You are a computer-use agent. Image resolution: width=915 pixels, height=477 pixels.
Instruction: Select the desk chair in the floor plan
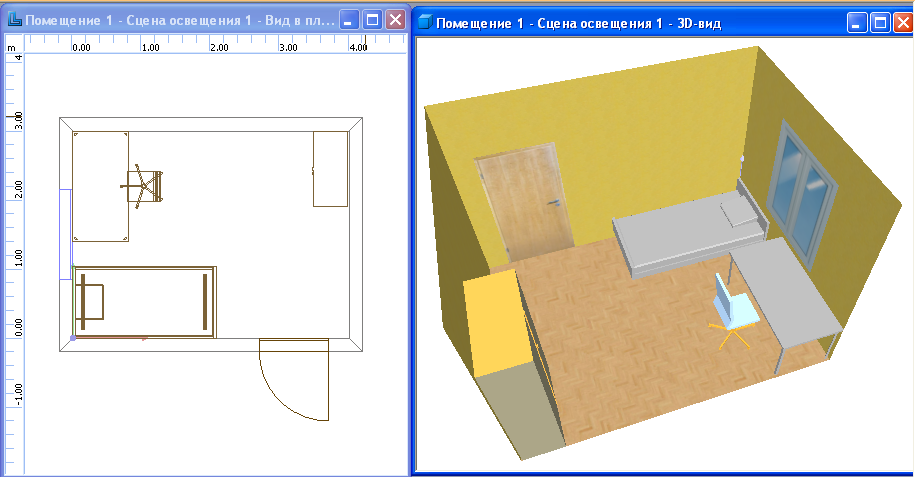coord(144,186)
